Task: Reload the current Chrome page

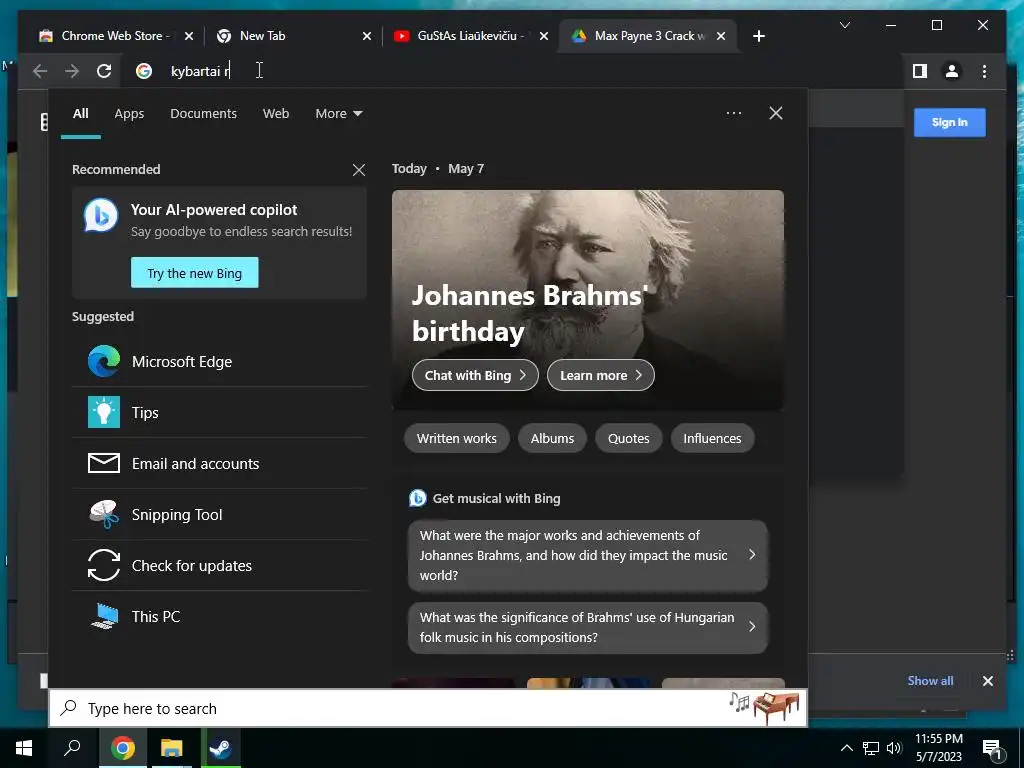Action: tap(104, 71)
